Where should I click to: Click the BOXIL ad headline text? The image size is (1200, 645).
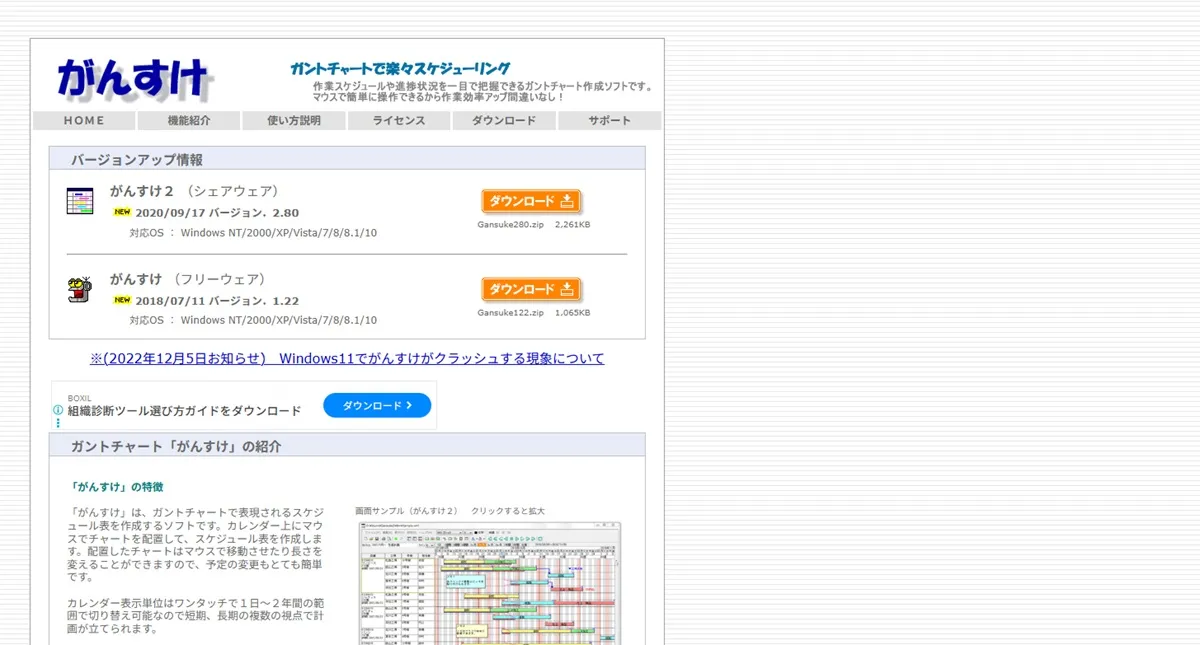click(x=184, y=411)
